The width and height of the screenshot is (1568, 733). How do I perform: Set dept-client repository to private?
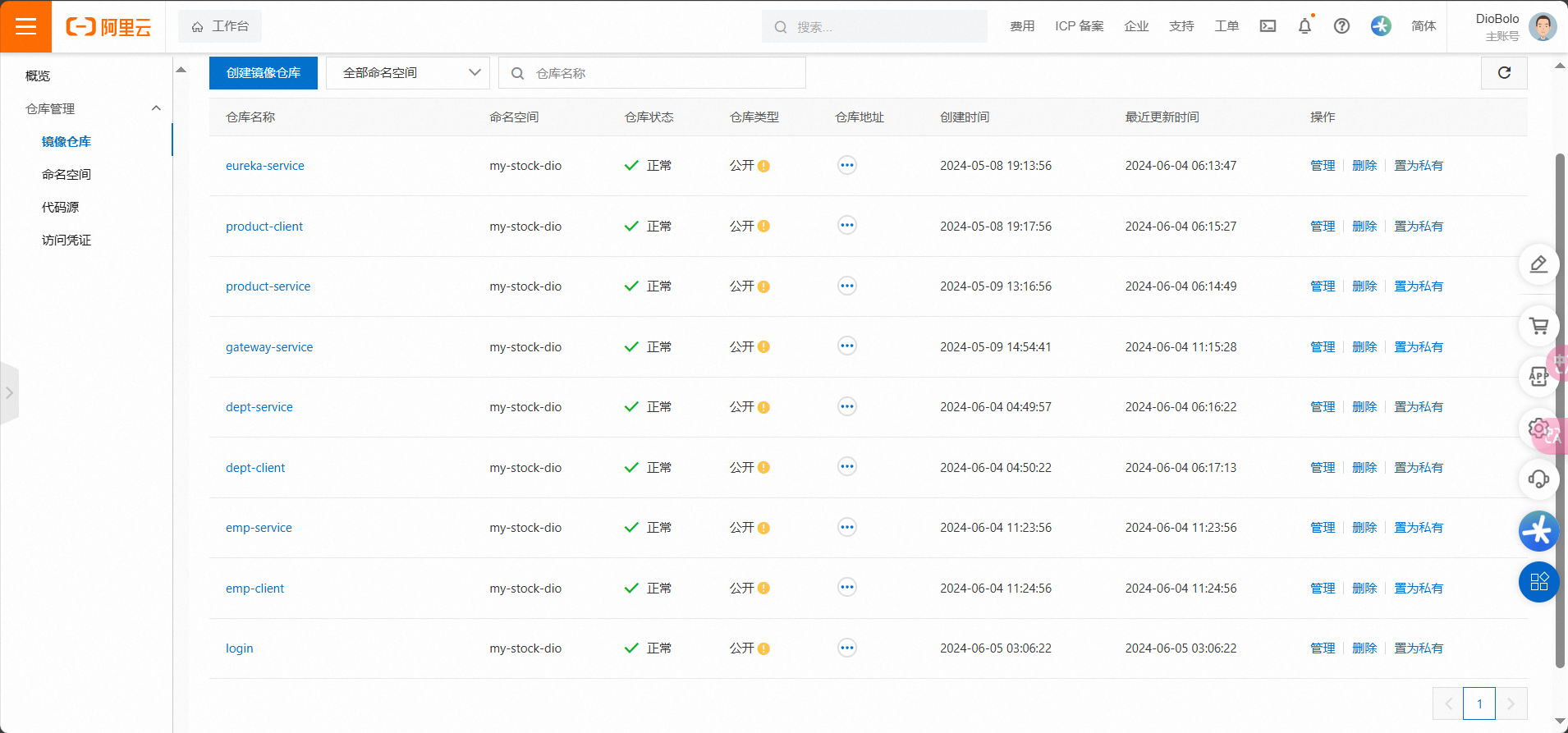tap(1418, 468)
